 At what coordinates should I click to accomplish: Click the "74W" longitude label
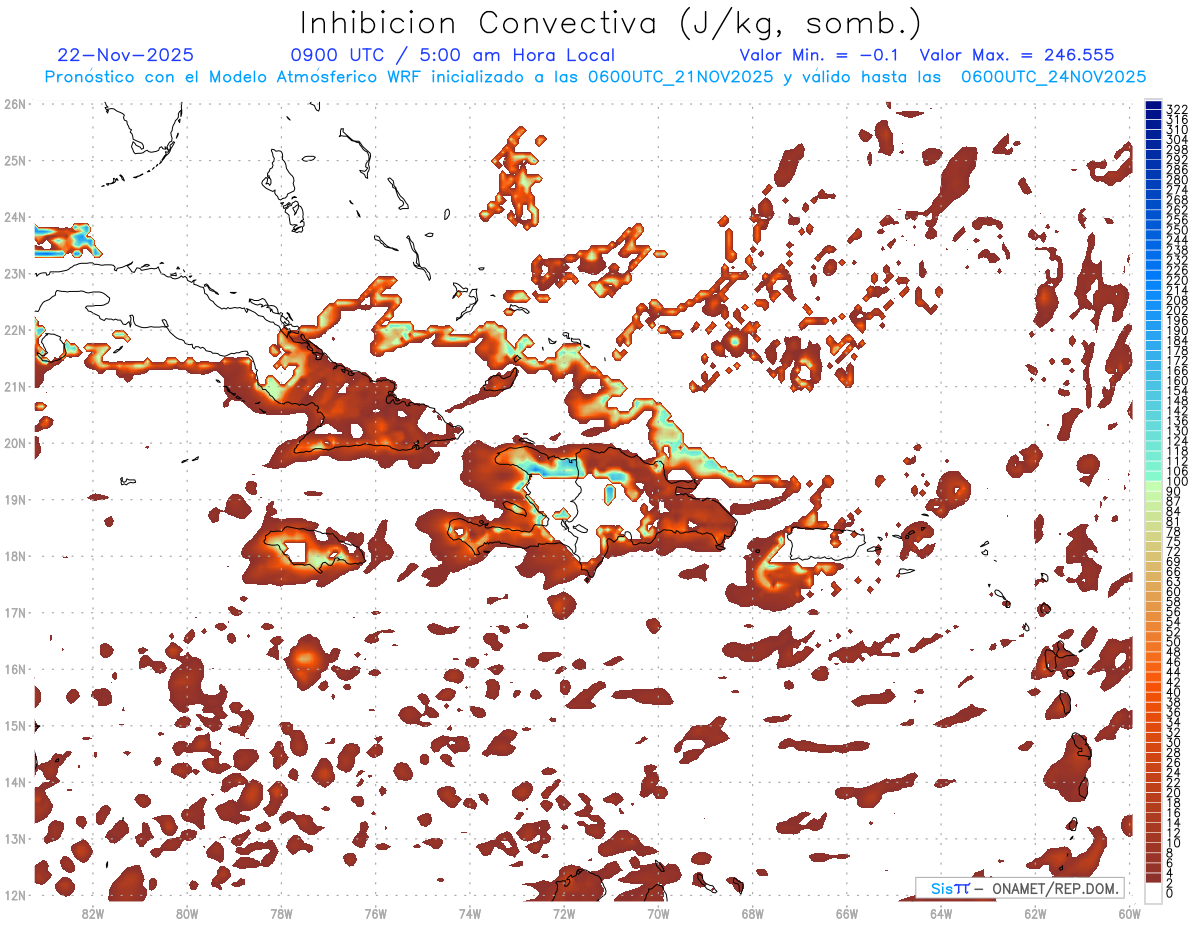470,913
